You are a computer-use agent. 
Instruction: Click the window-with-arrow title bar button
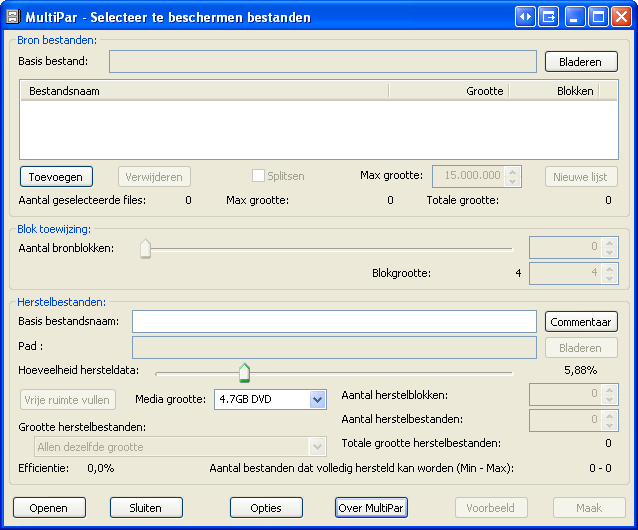[548, 17]
